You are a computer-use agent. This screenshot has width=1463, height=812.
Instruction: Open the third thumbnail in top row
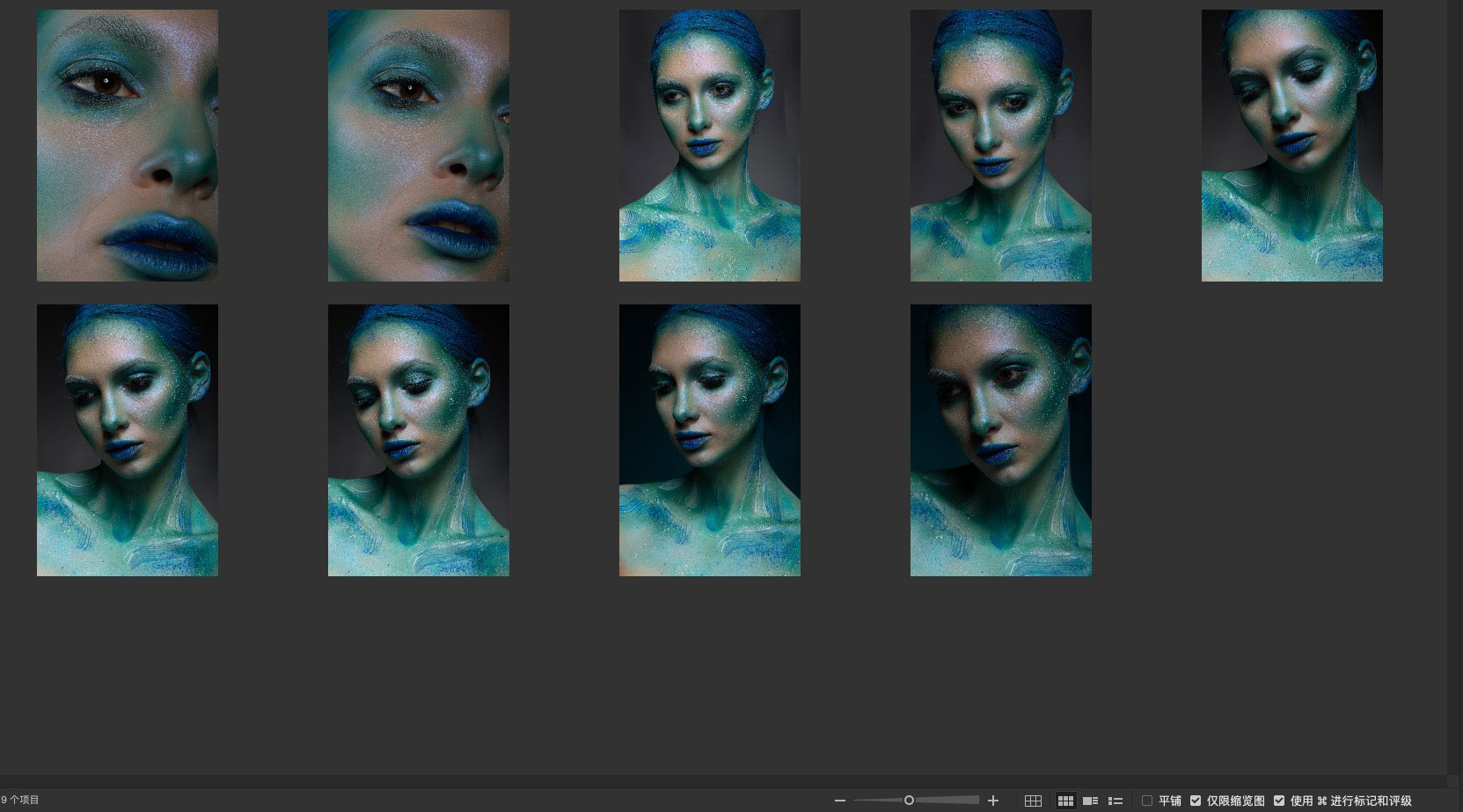(x=710, y=145)
